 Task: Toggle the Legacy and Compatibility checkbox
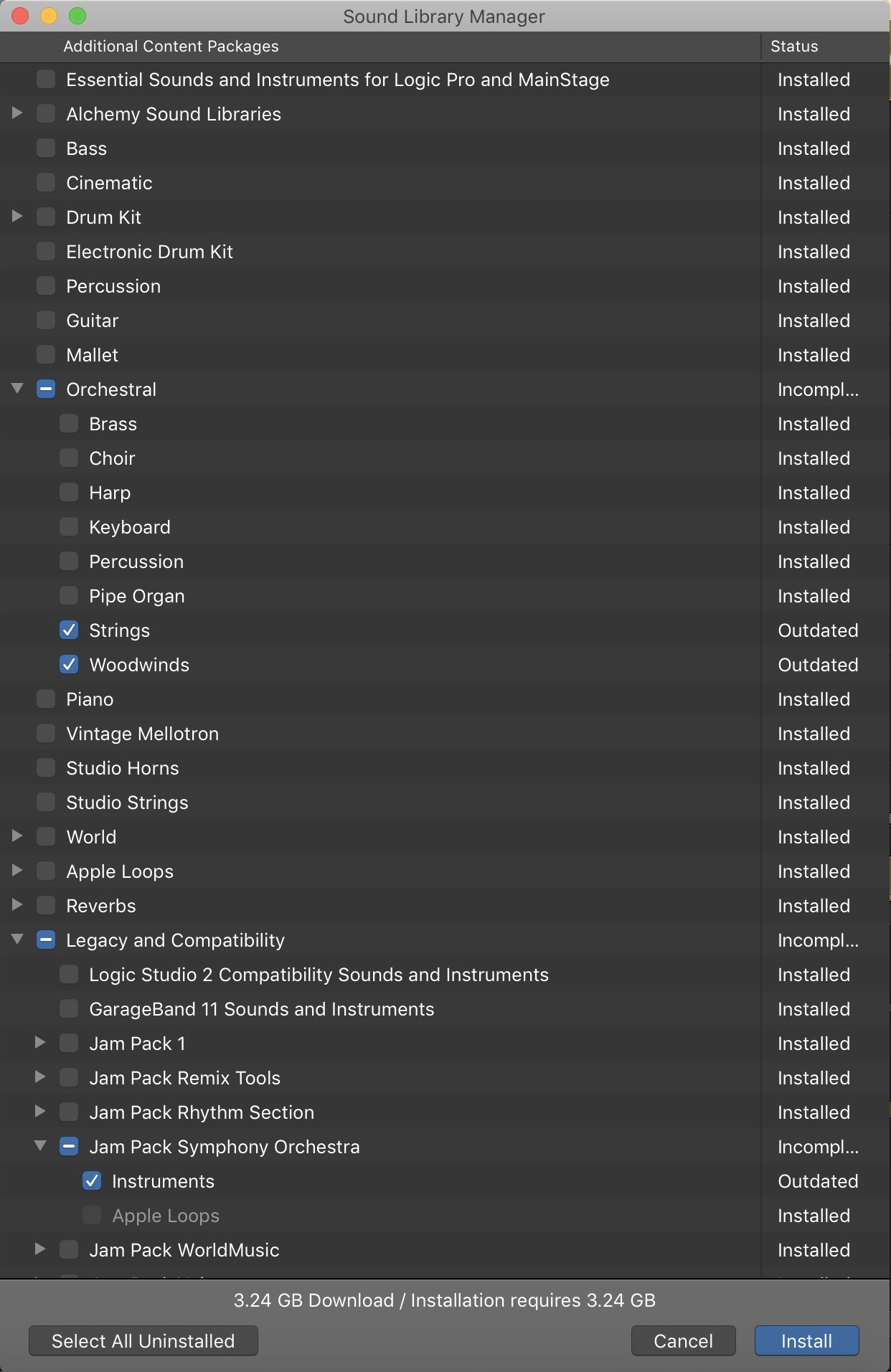click(x=46, y=940)
